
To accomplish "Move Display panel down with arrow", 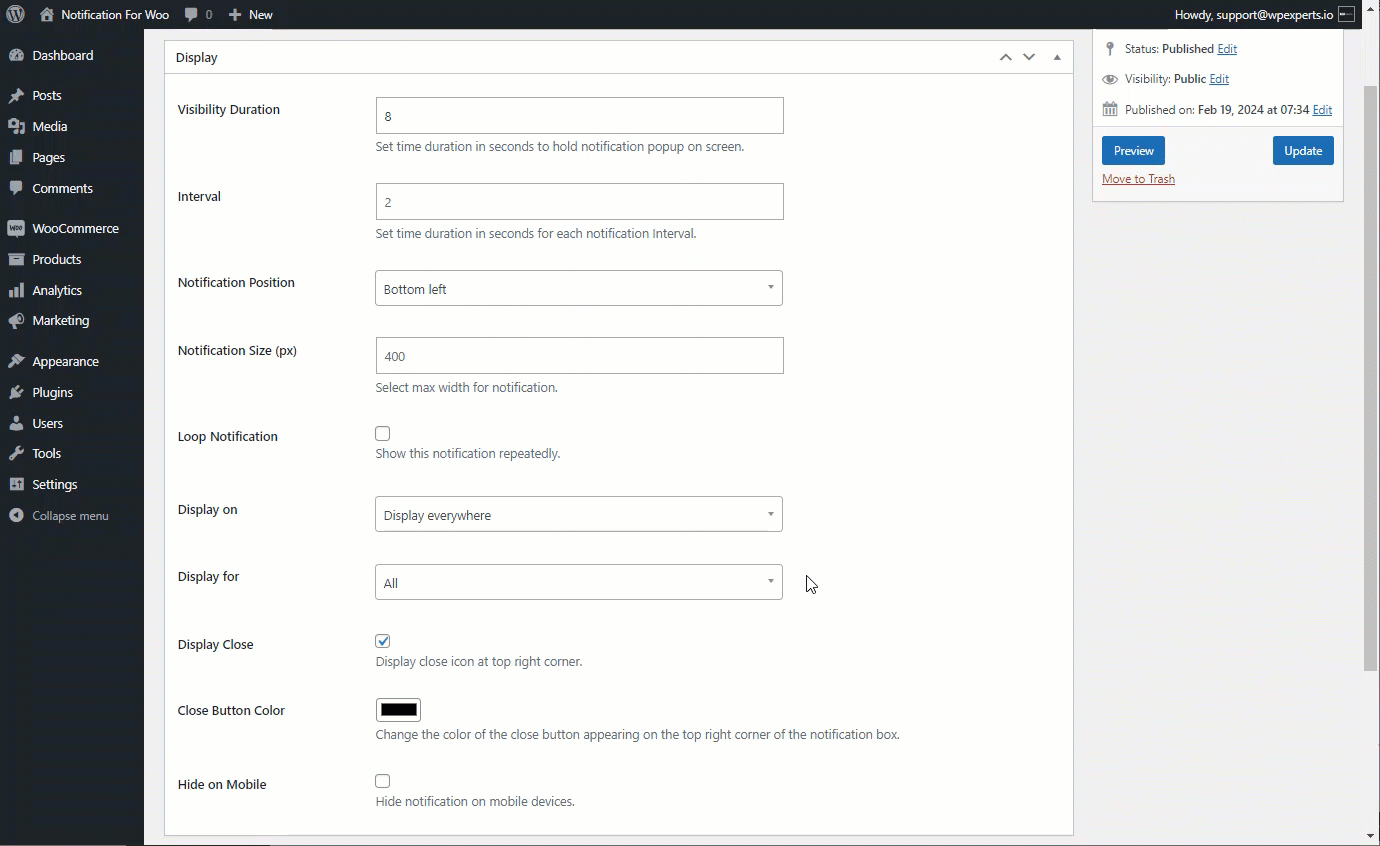I will pos(1029,57).
